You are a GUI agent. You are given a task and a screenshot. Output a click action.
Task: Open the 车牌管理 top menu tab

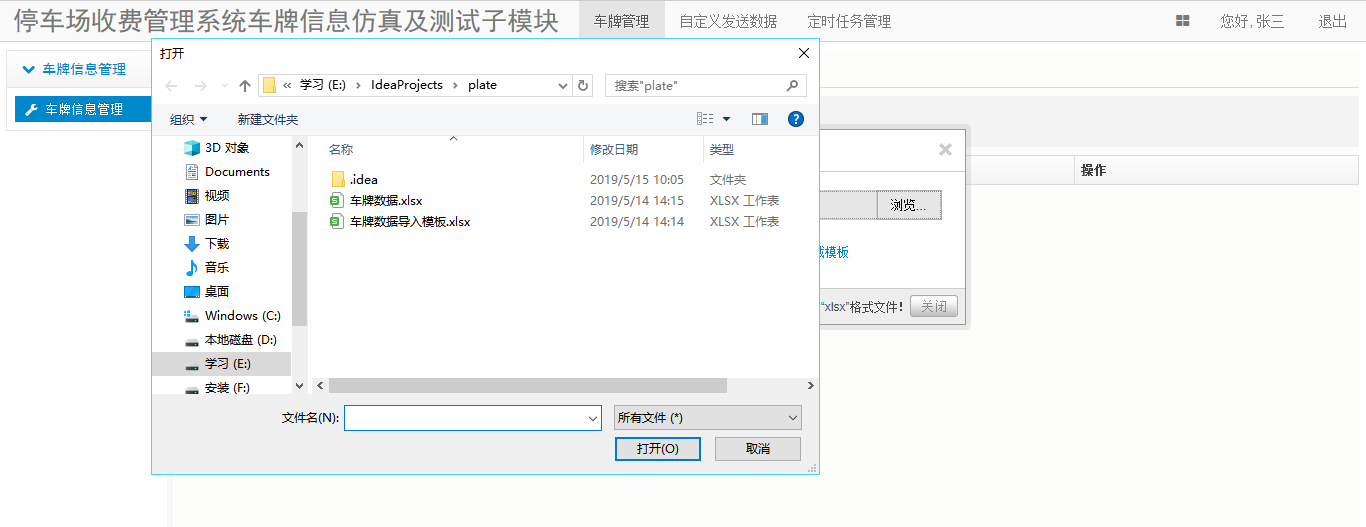tap(621, 21)
